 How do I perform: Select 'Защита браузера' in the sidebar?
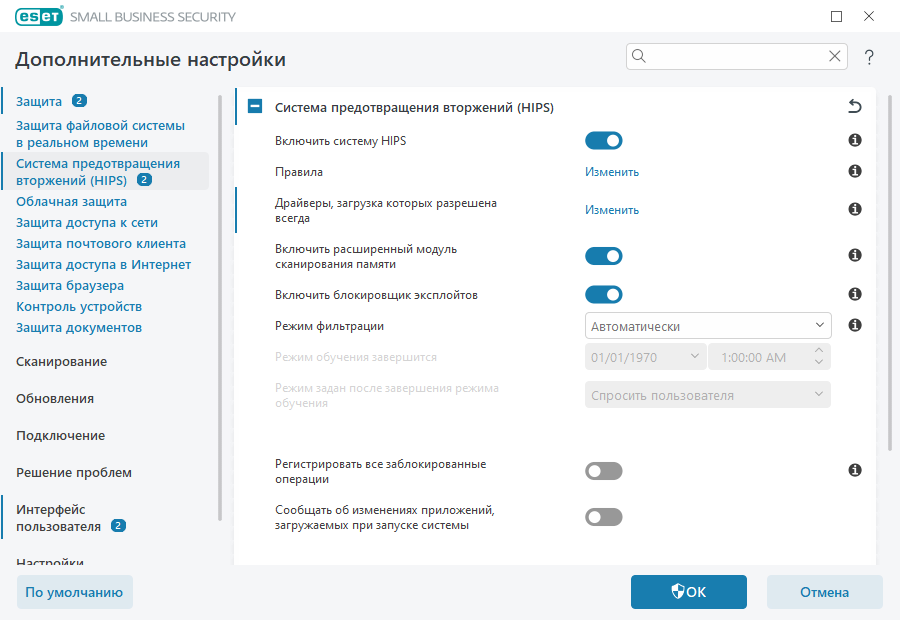pyautogui.click(x=70, y=285)
